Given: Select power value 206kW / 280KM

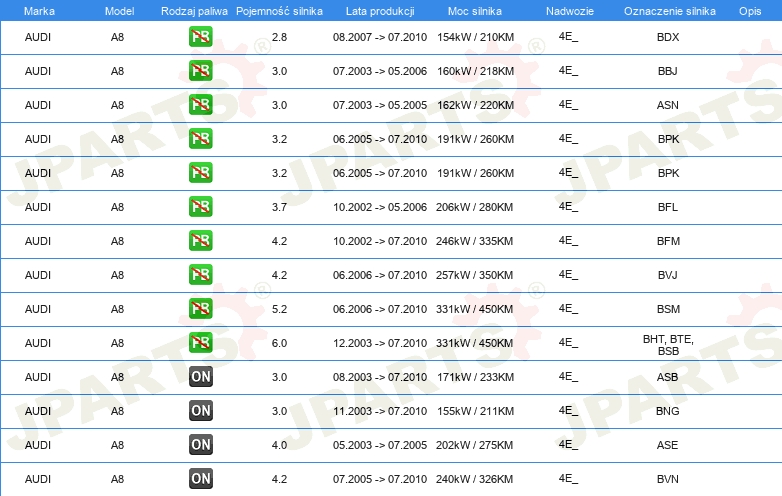Looking at the screenshot, I should point(474,207).
